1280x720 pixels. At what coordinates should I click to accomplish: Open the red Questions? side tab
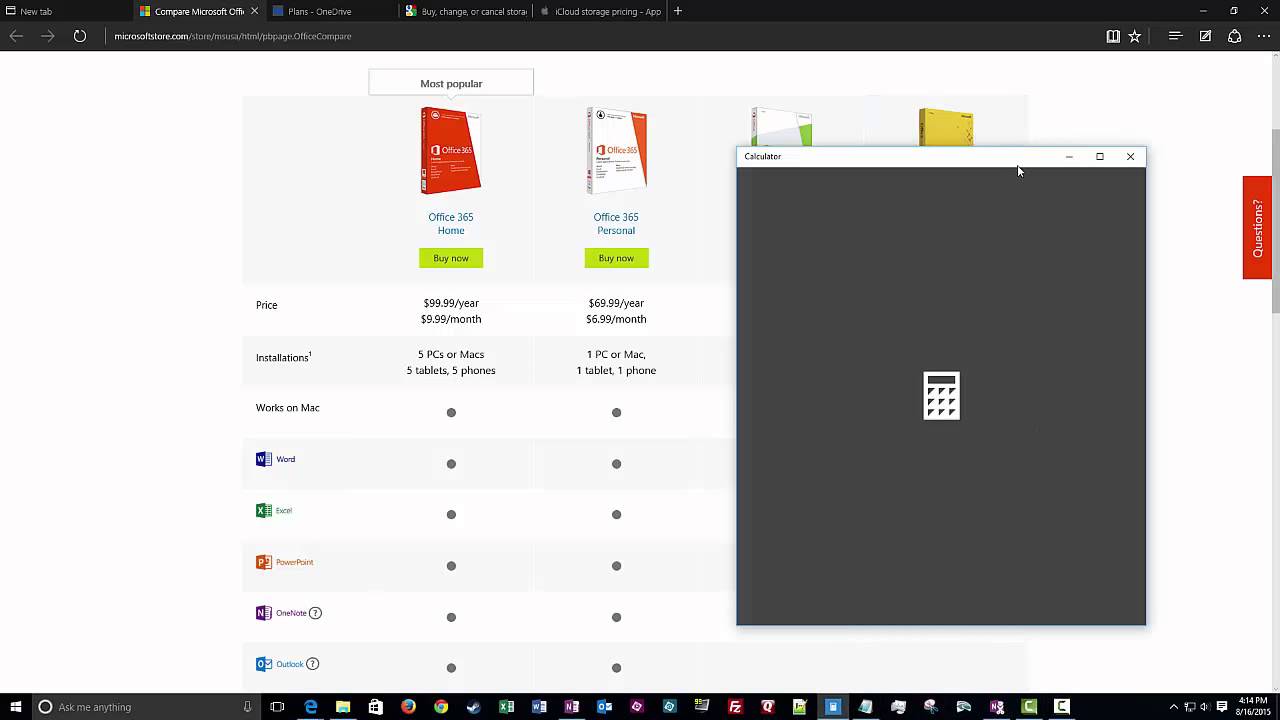1257,228
